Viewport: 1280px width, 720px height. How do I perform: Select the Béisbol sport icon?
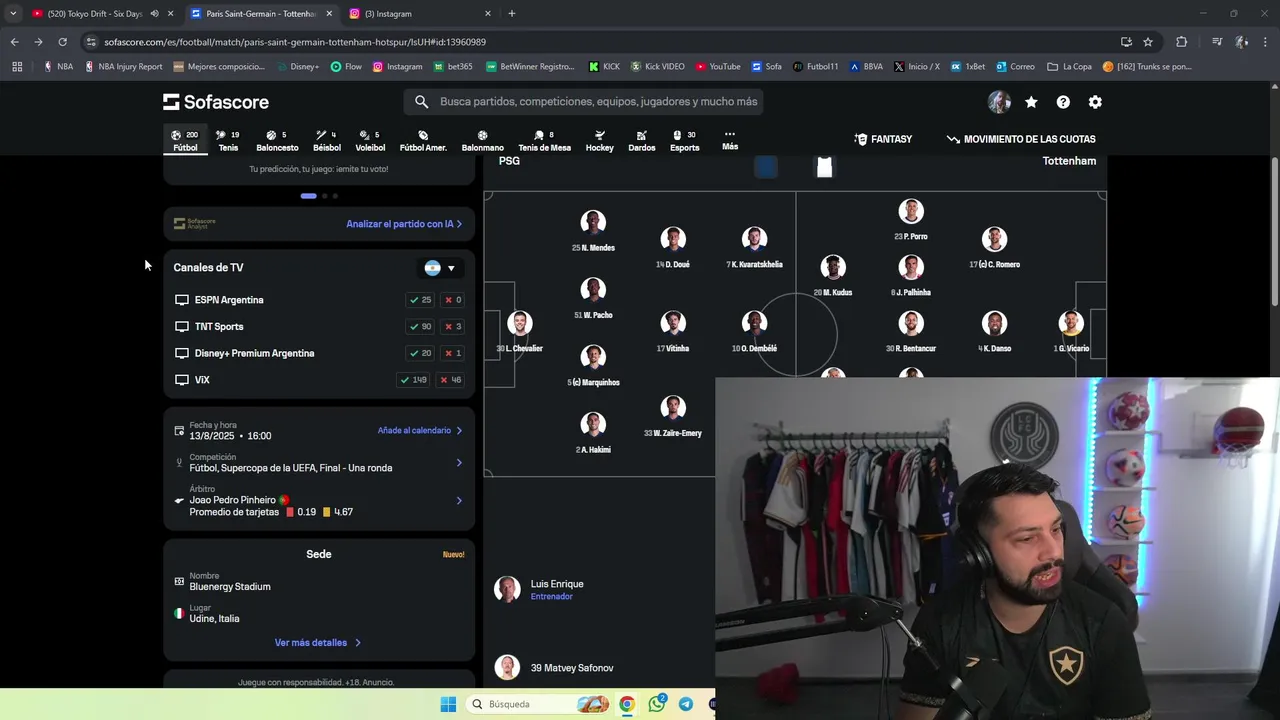(x=326, y=140)
